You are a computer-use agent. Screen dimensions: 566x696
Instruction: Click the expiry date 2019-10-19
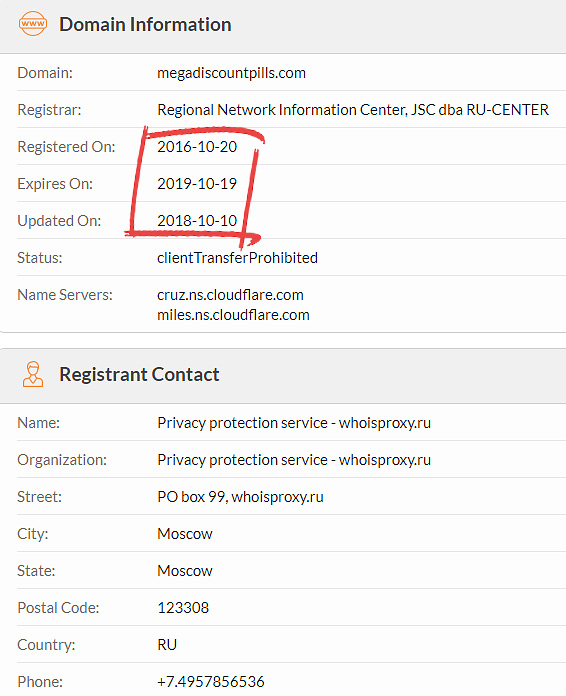(197, 183)
